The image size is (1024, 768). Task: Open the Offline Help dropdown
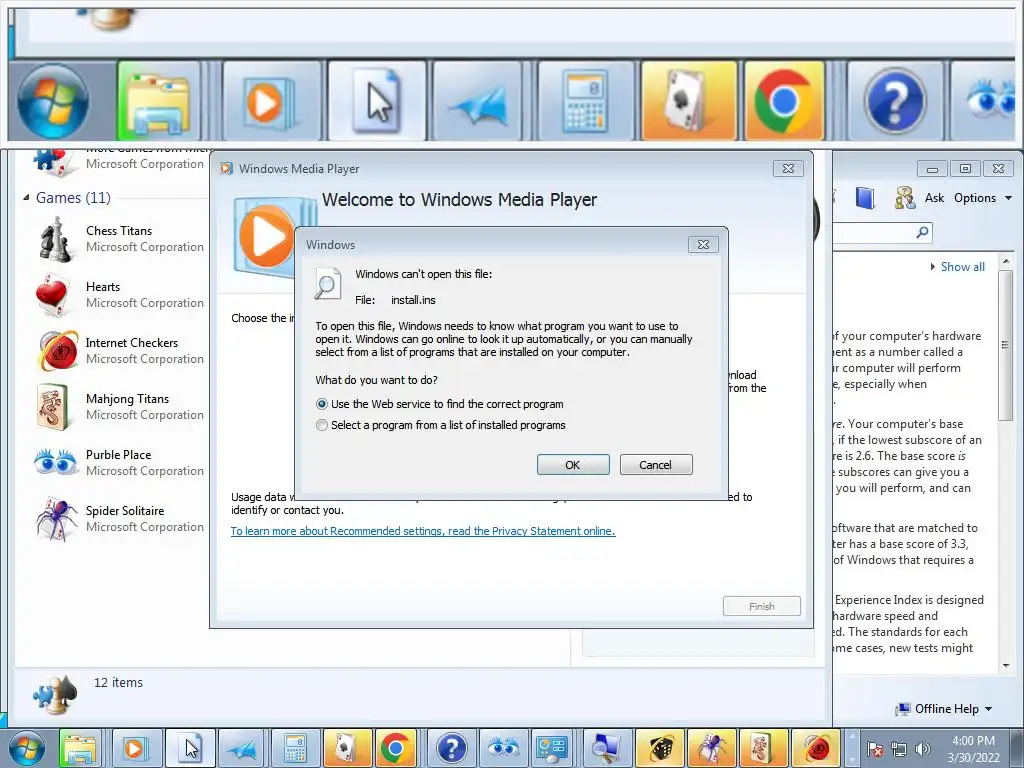click(x=944, y=709)
